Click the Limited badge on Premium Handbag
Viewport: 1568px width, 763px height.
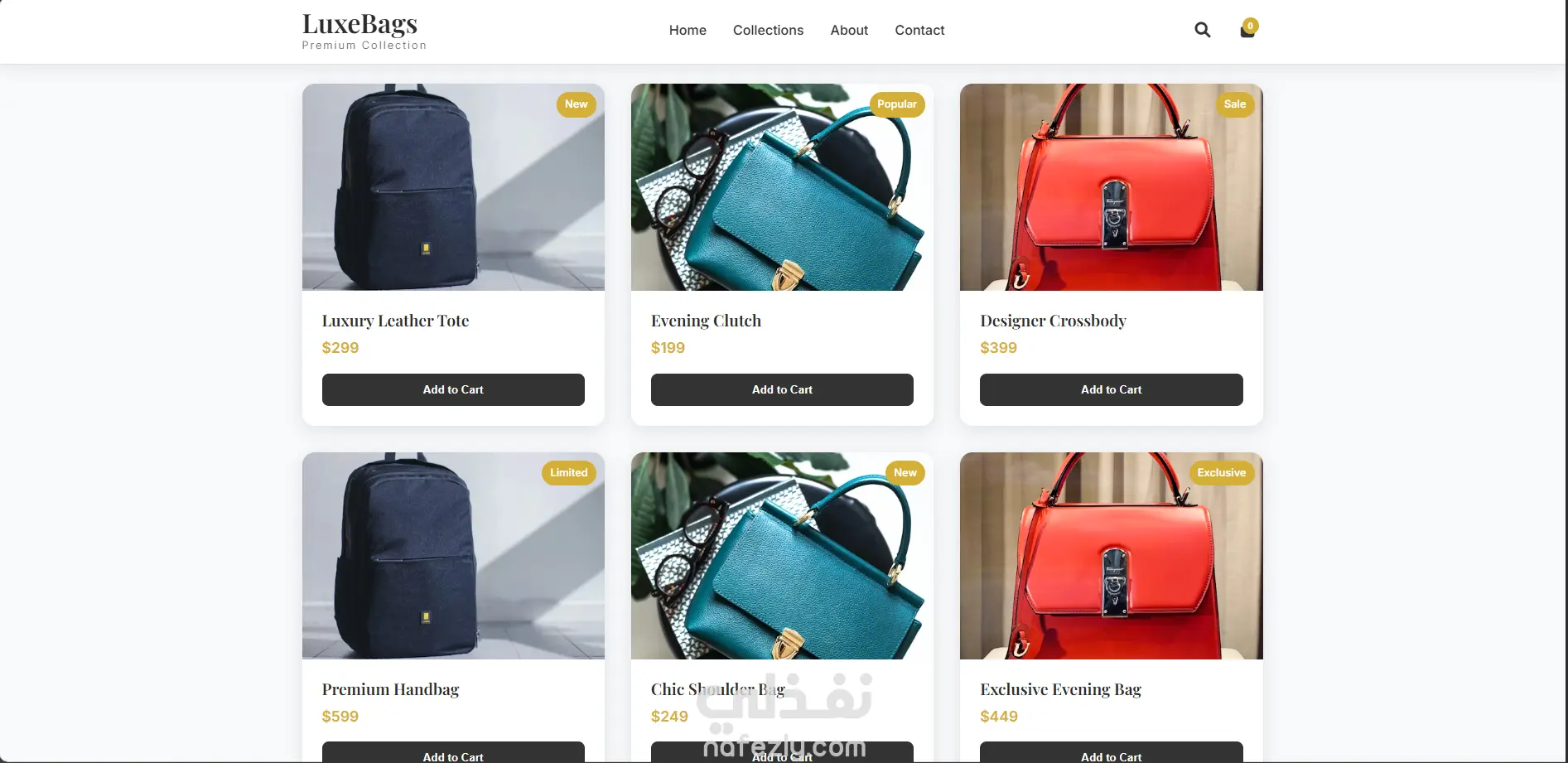(569, 473)
